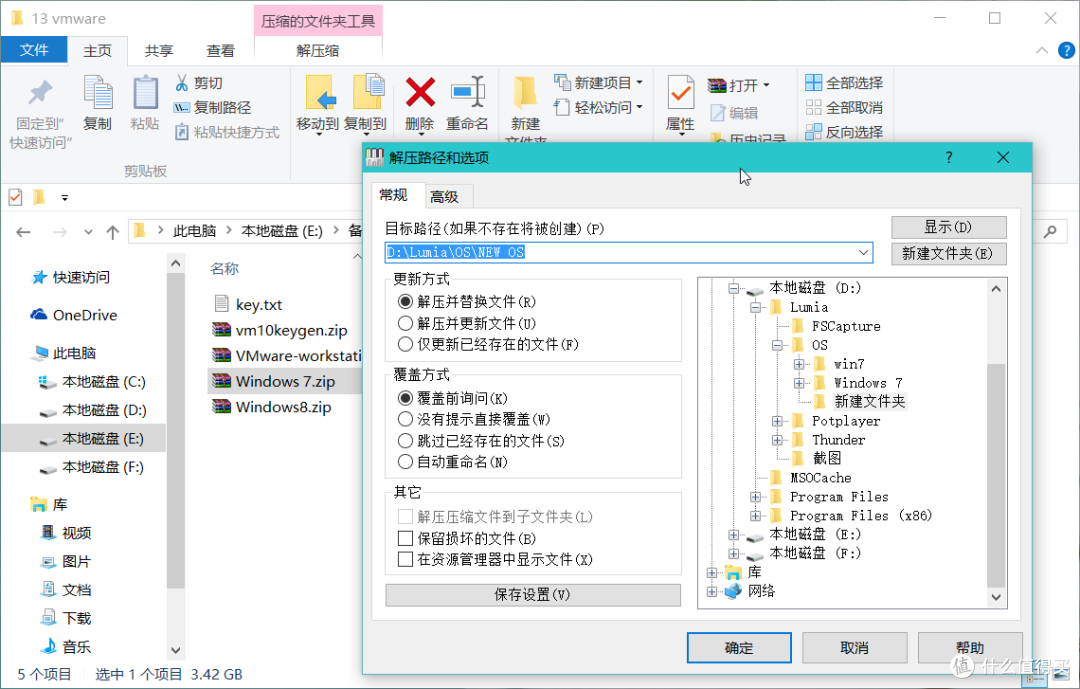Click the 确定 (OK) button

739,648
